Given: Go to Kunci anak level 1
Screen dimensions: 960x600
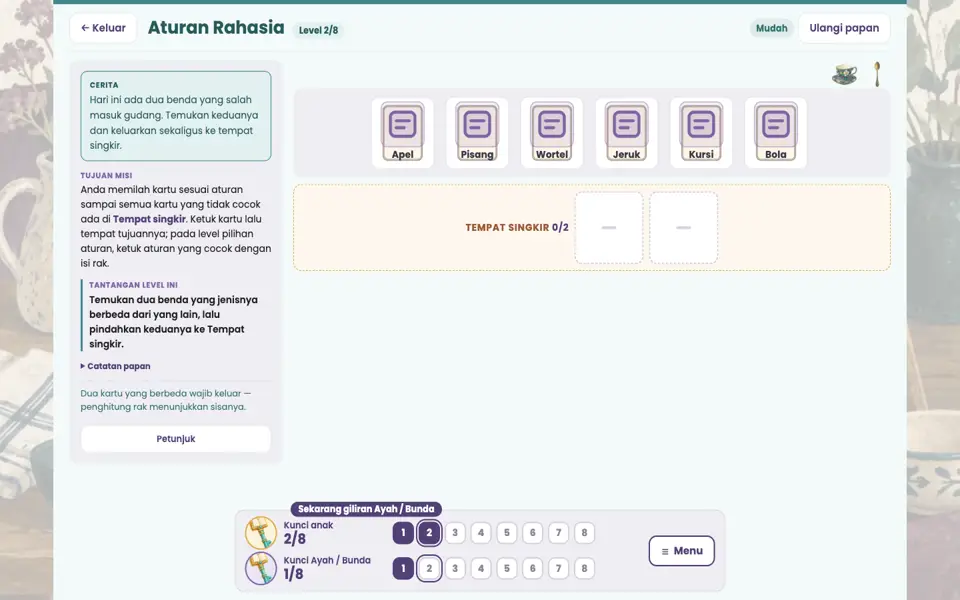Looking at the screenshot, I should [403, 533].
